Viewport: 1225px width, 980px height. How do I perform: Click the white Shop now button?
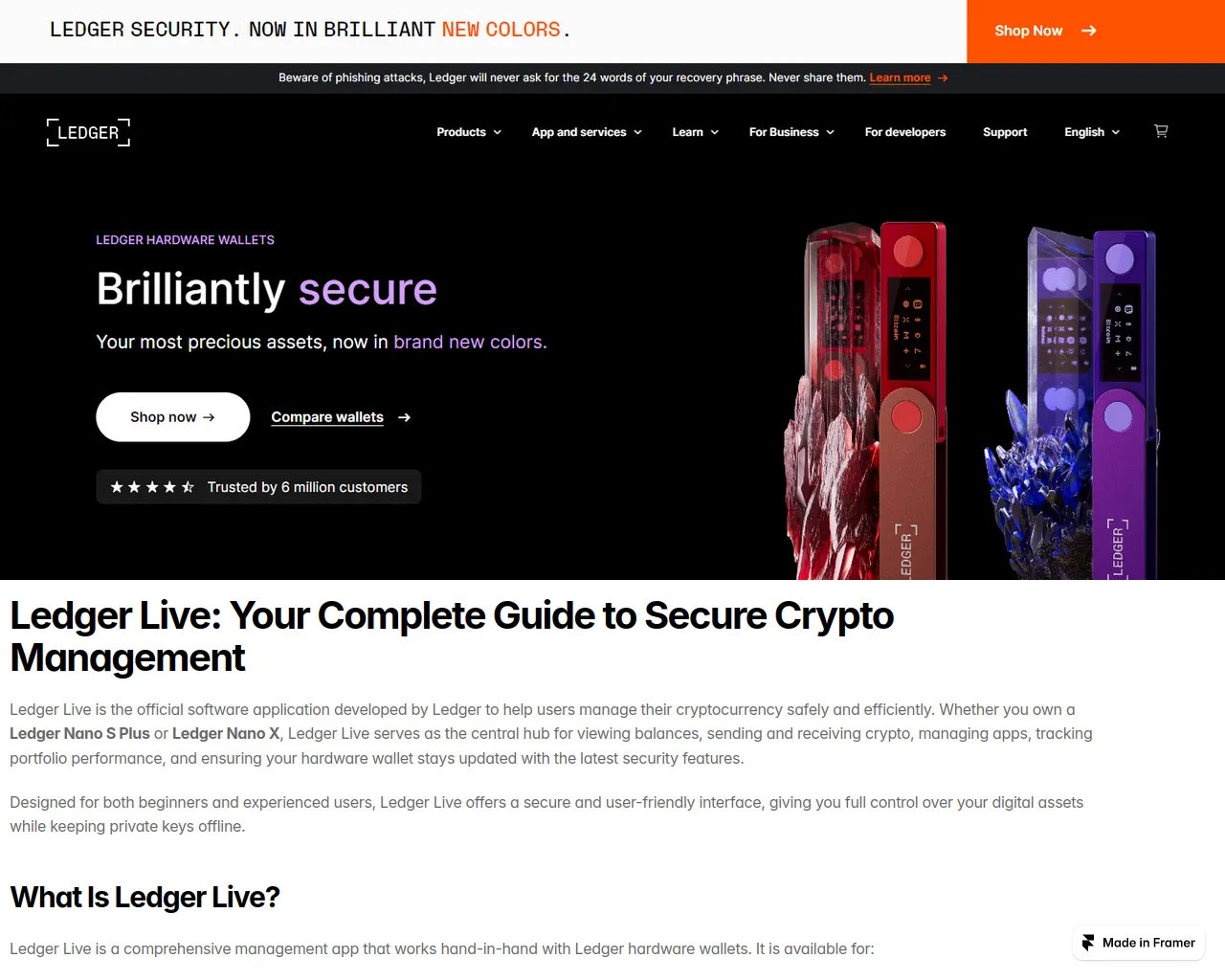pos(173,417)
